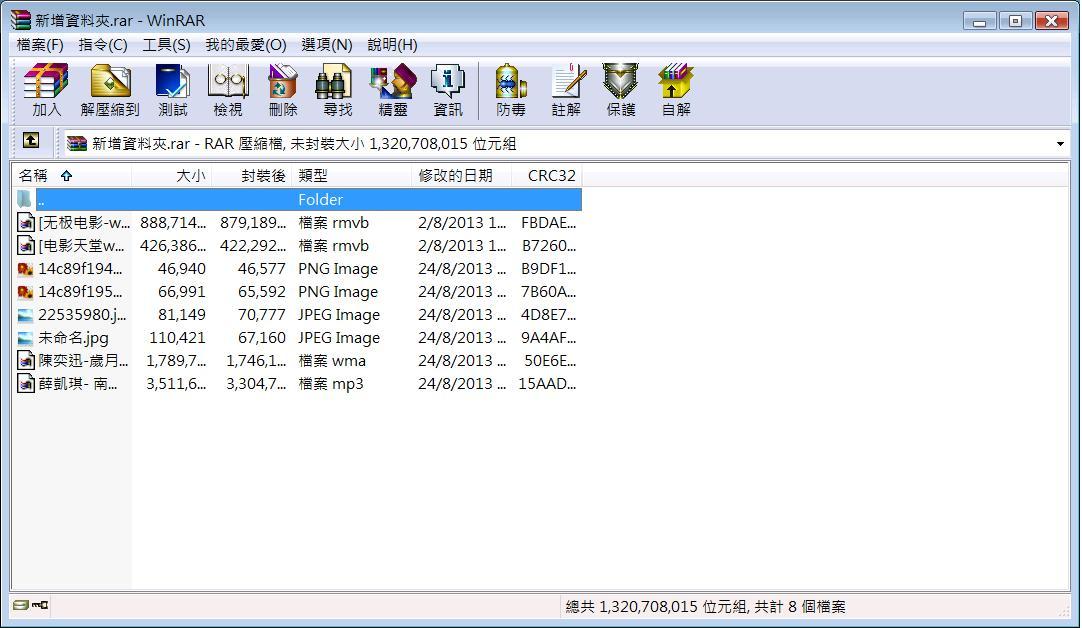Select the parent folder '..' icon
The image size is (1082, 628).
pos(25,199)
